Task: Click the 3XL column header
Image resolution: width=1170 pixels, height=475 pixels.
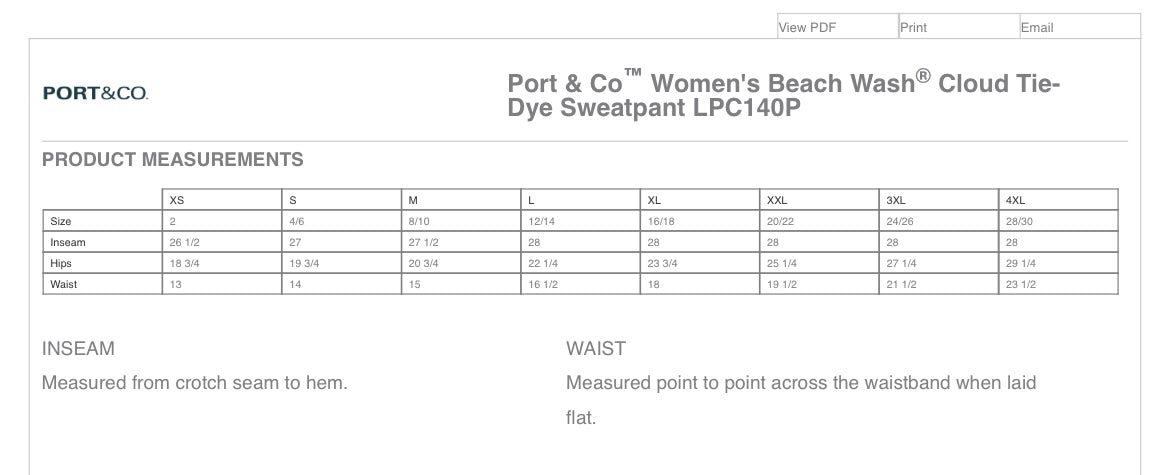Action: pos(896,200)
